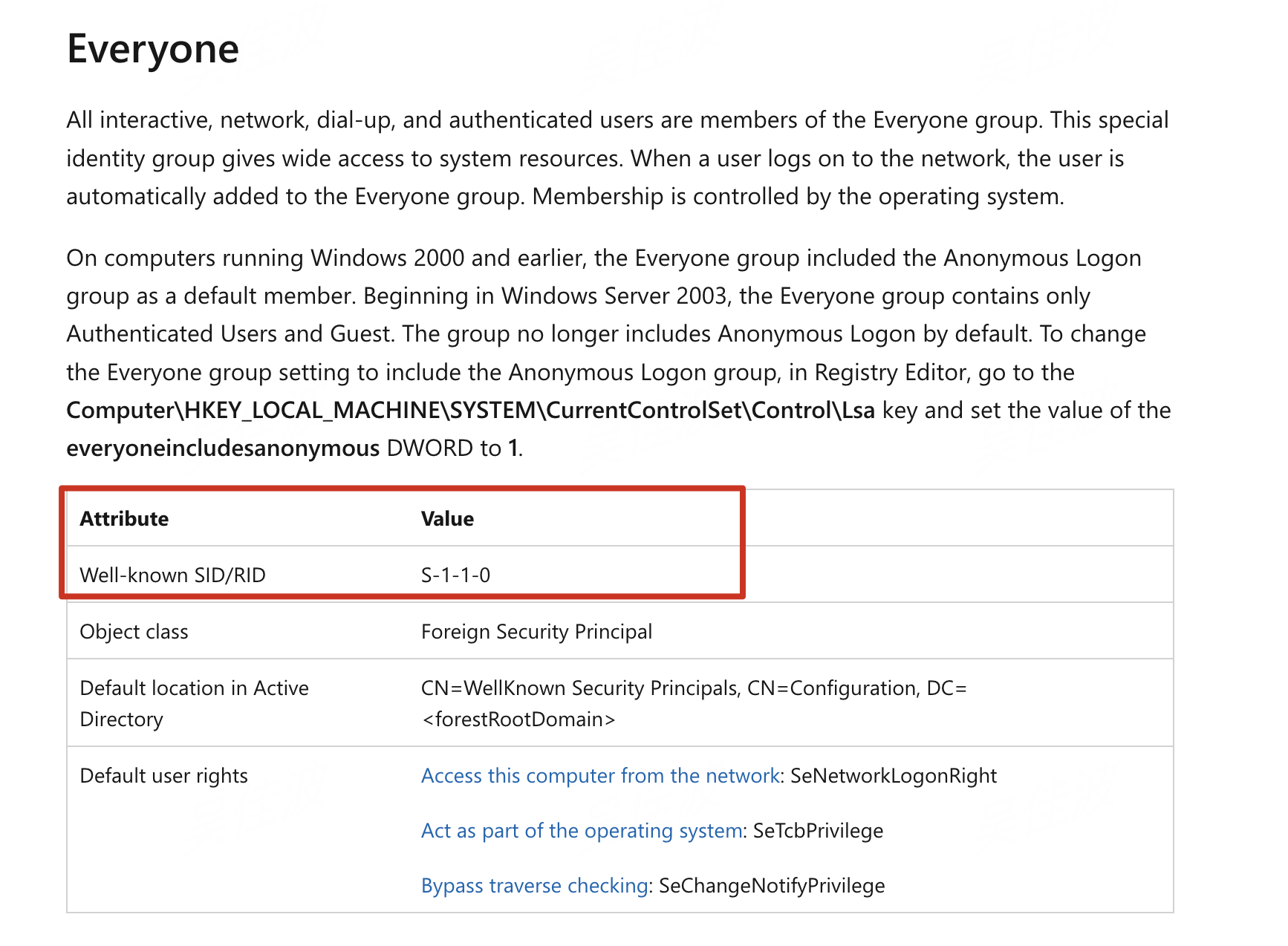Click the 'SeChangeNotifyPrivilege' text
The image size is (1288, 946).
coord(772,885)
